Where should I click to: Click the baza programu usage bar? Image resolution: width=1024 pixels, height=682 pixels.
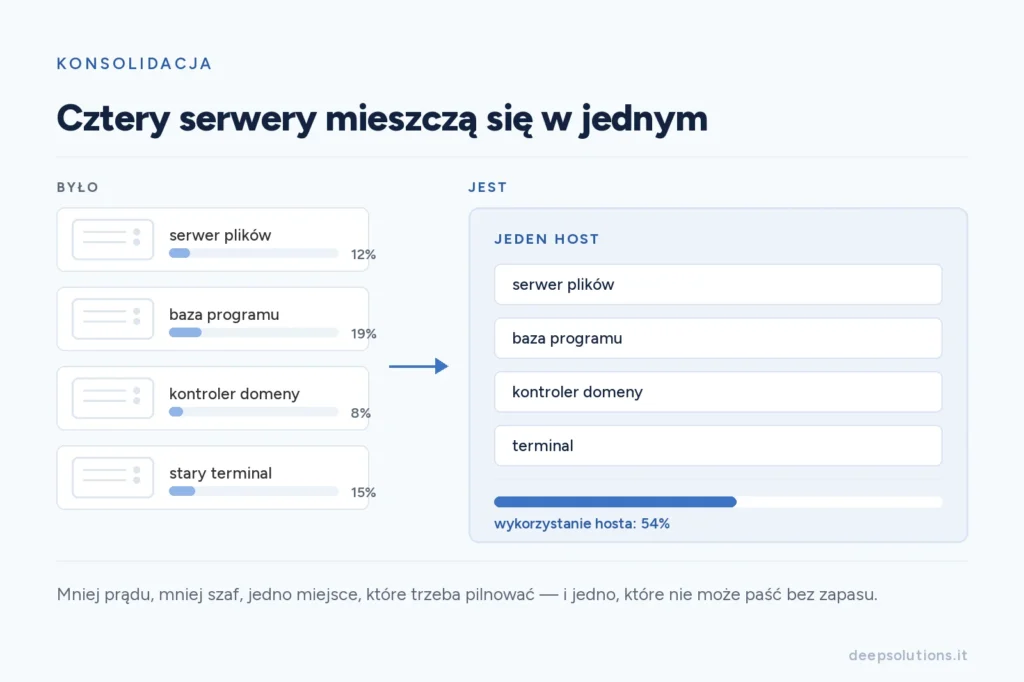click(253, 333)
